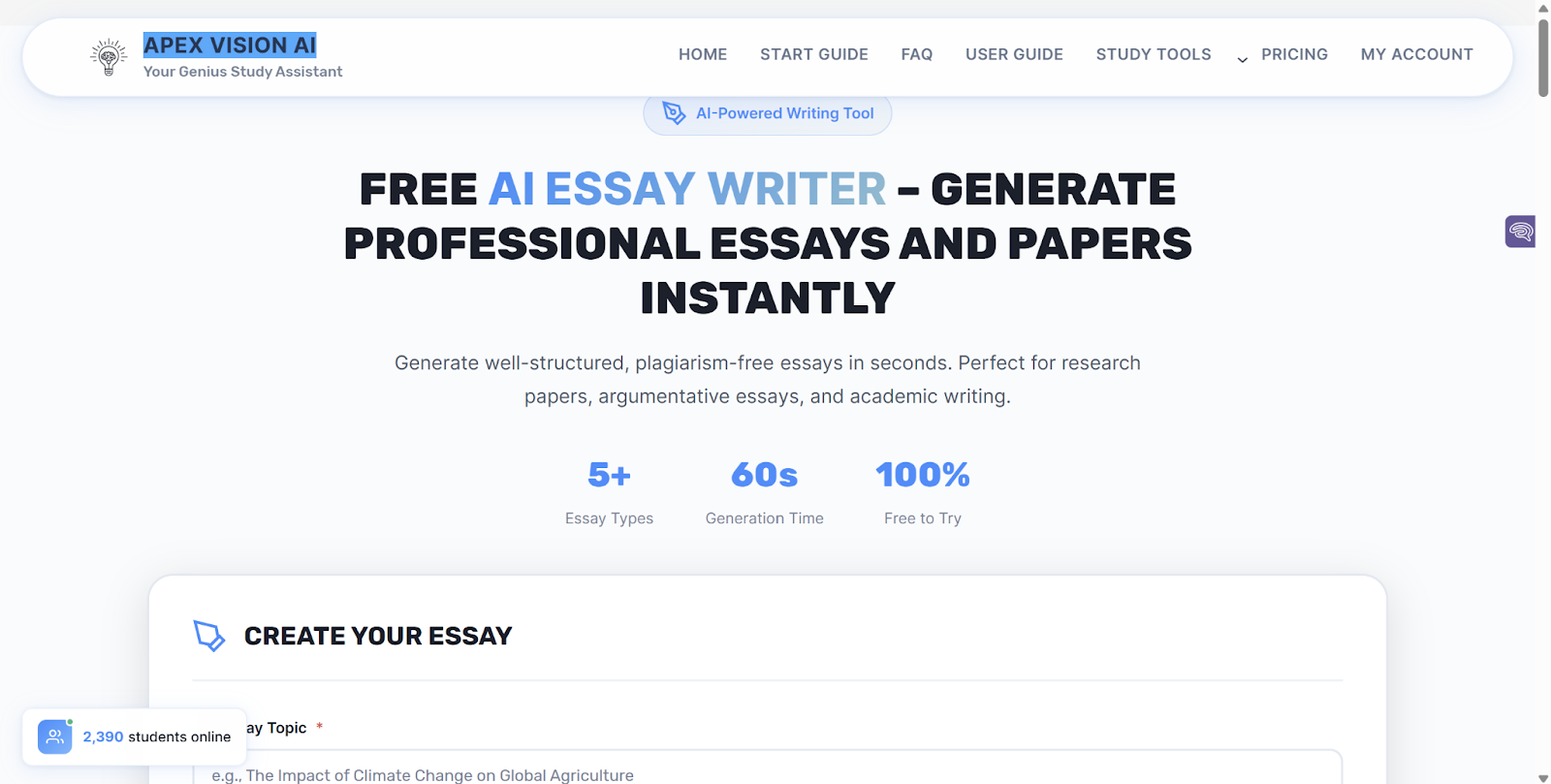This screenshot has width=1551, height=784.
Task: Open the purple brain widget on right edge
Action: coord(1520,232)
